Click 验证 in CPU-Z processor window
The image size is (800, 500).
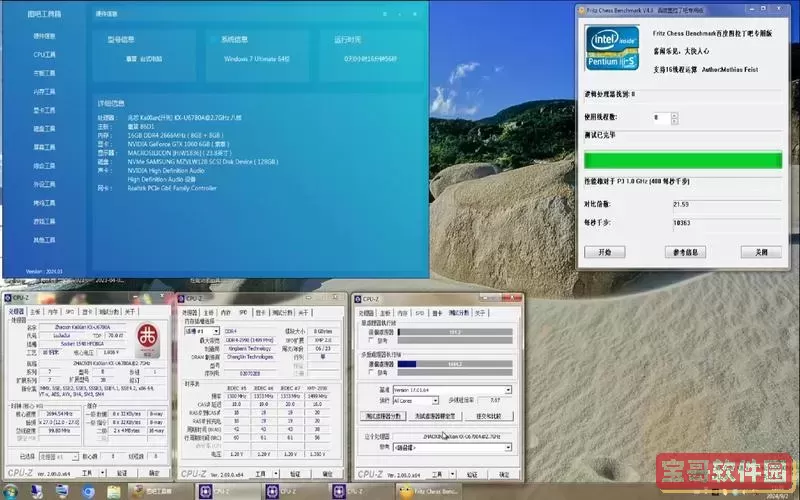(x=122, y=473)
